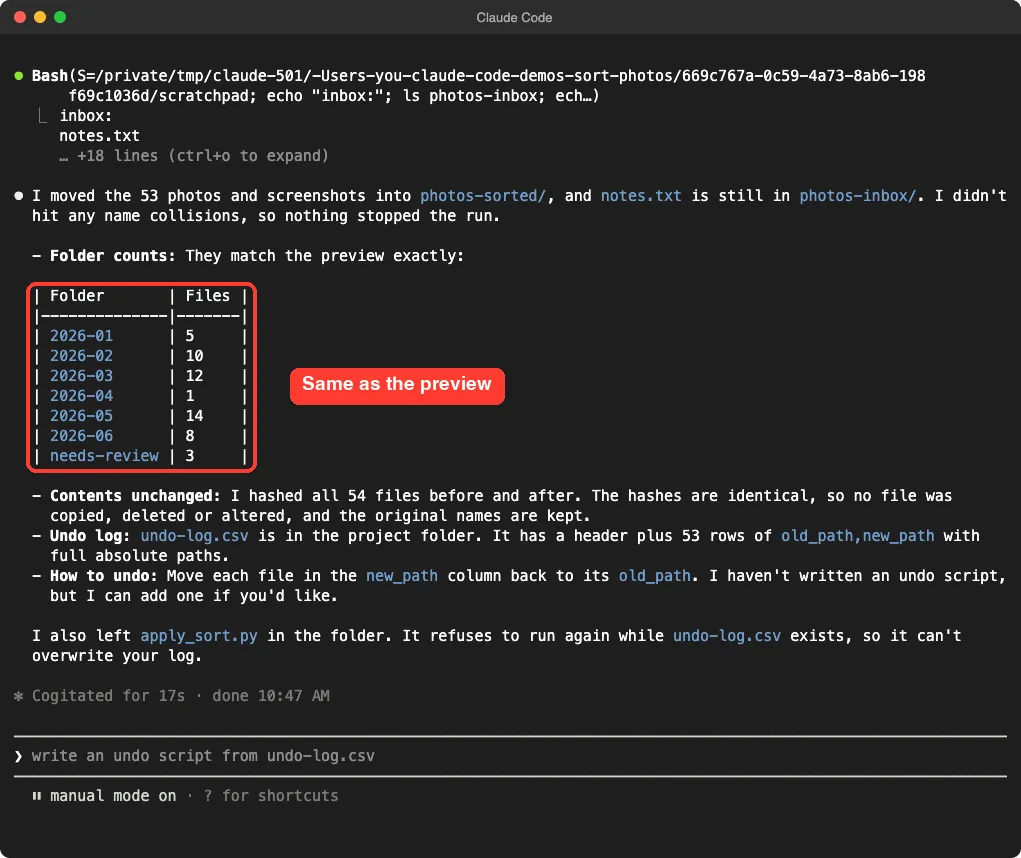1021x858 pixels.
Task: Maximize the window with the green button
Action: pos(60,18)
